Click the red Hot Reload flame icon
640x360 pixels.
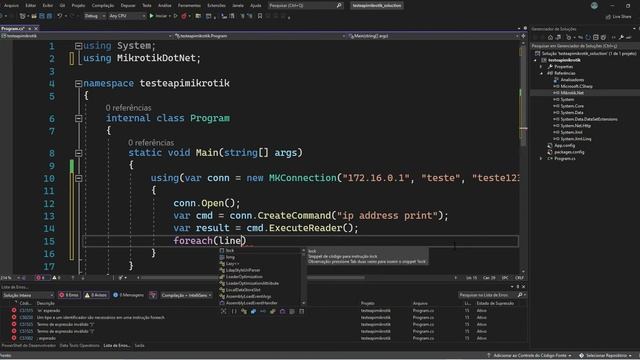(x=184, y=16)
